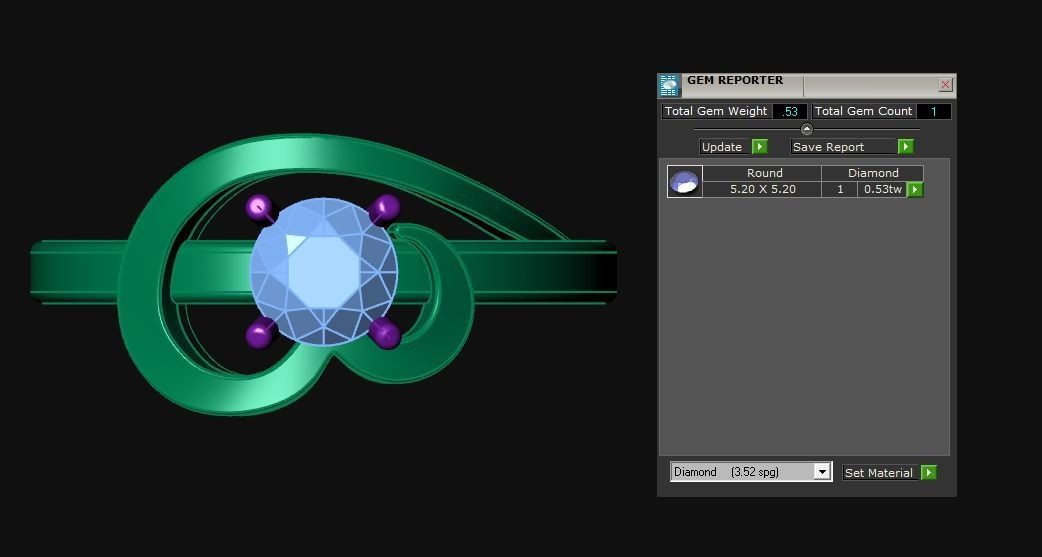Click the gem quantity cell showing 1
Image resolution: width=1042 pixels, height=557 pixels.
(x=839, y=189)
